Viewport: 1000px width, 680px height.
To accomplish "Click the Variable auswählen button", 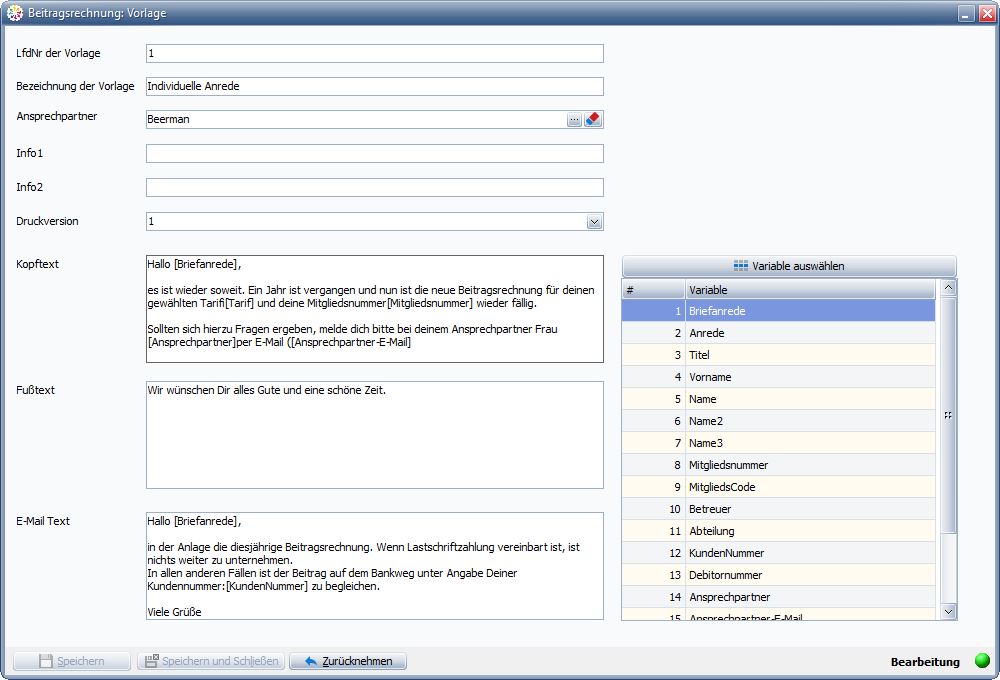I will [789, 266].
